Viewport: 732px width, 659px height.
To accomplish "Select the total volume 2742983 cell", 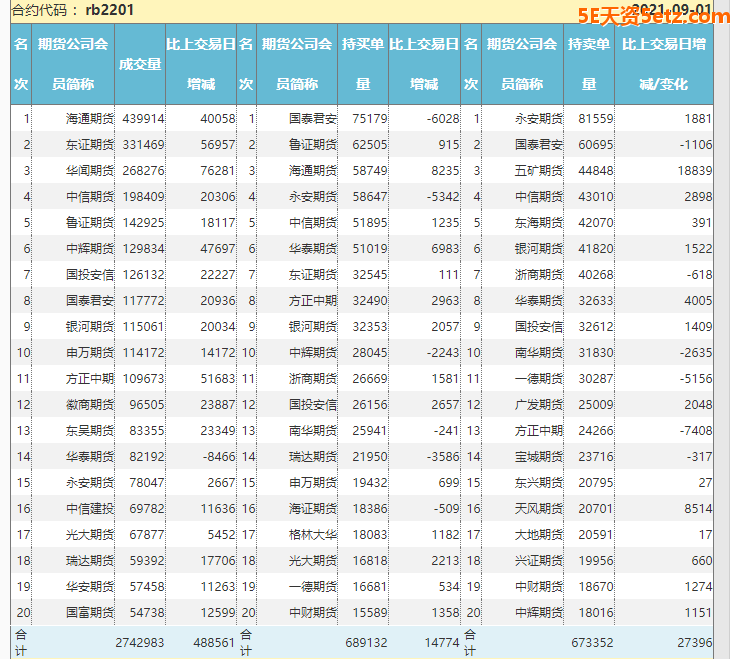I will 139,643.
